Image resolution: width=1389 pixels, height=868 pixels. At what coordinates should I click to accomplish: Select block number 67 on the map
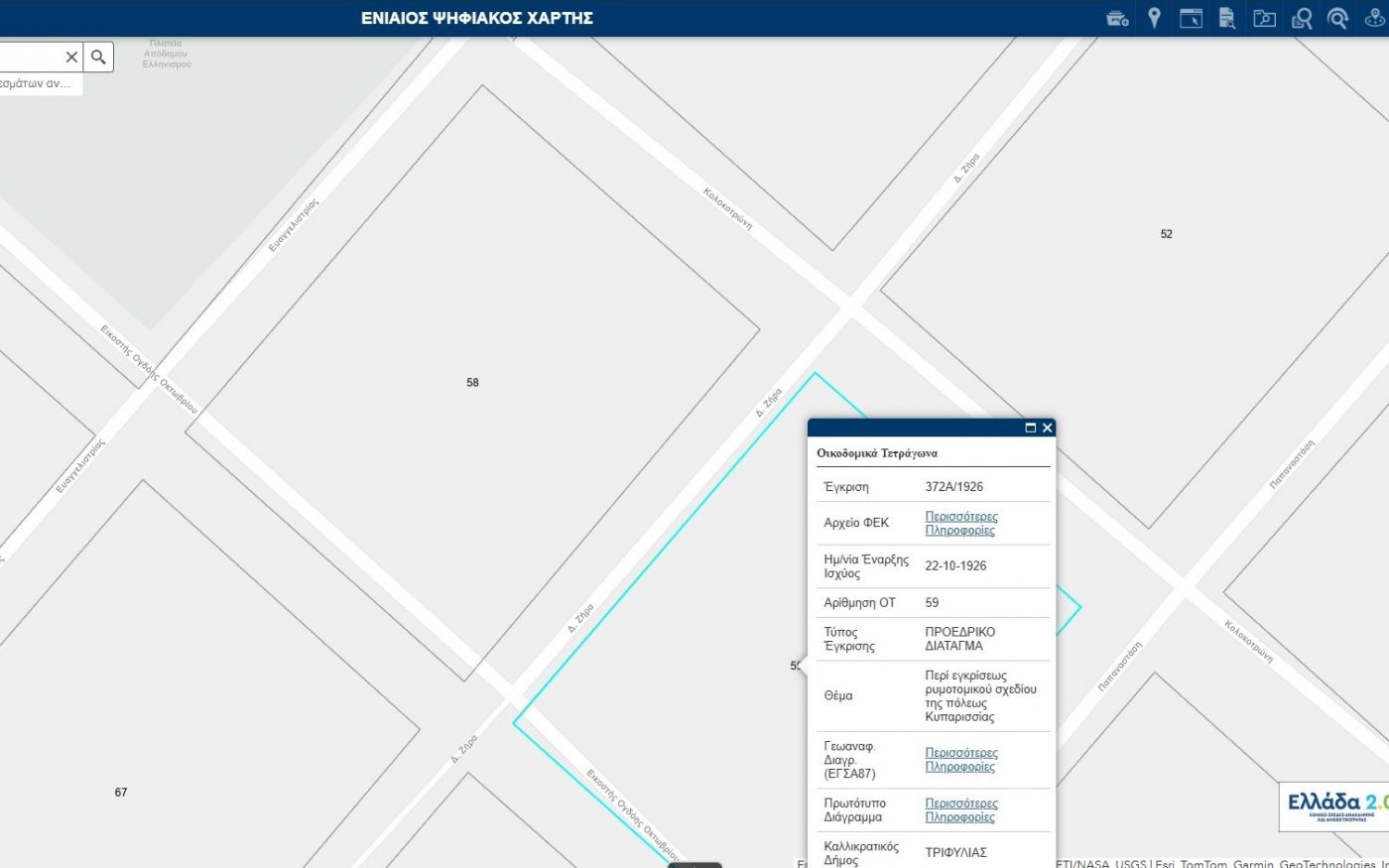[121, 792]
